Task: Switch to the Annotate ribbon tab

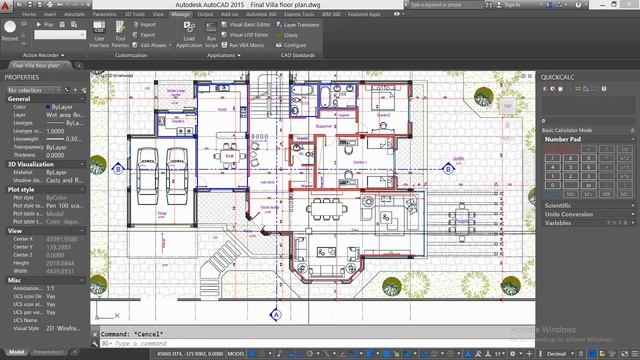Action: coord(74,14)
